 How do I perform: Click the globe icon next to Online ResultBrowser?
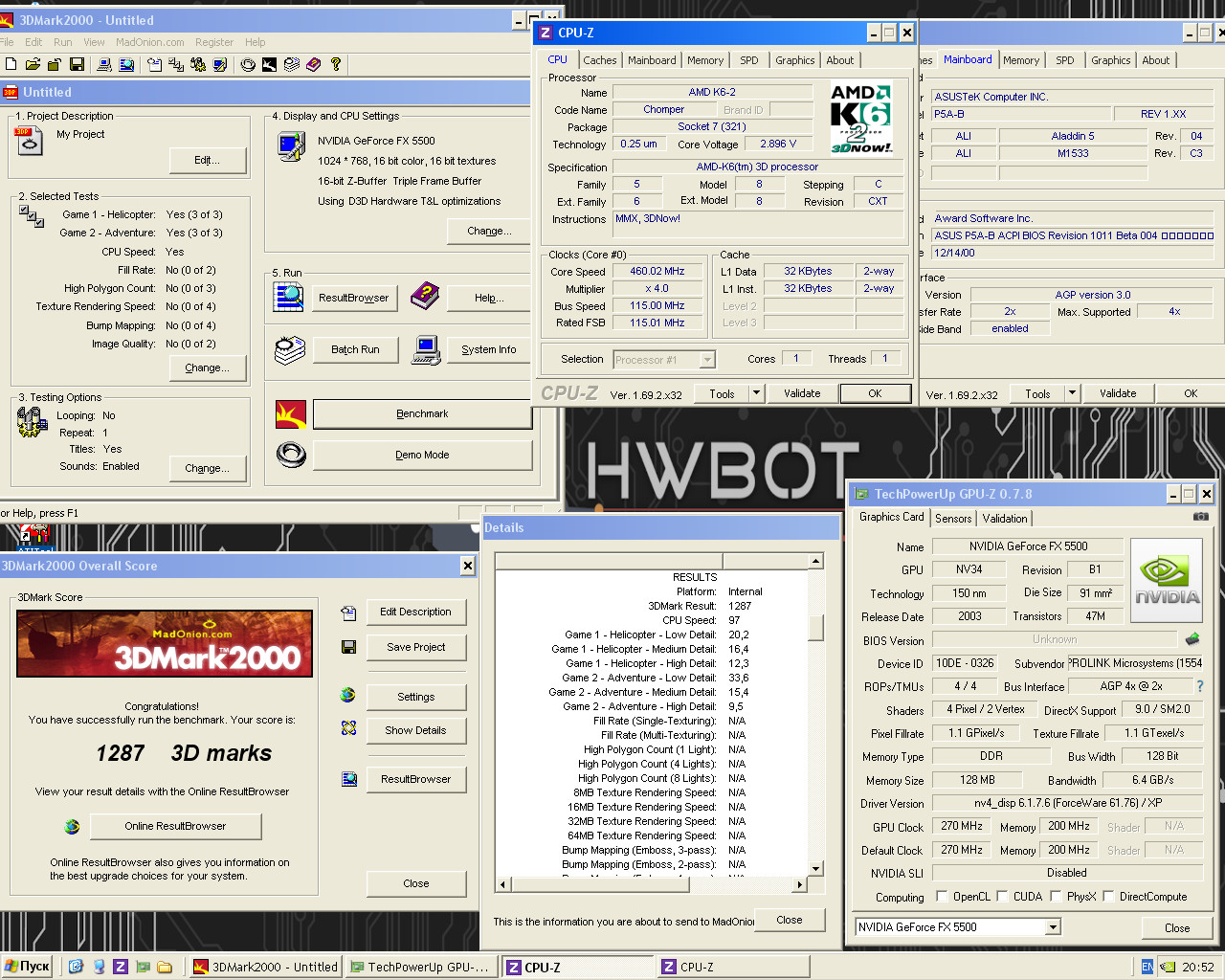(72, 826)
